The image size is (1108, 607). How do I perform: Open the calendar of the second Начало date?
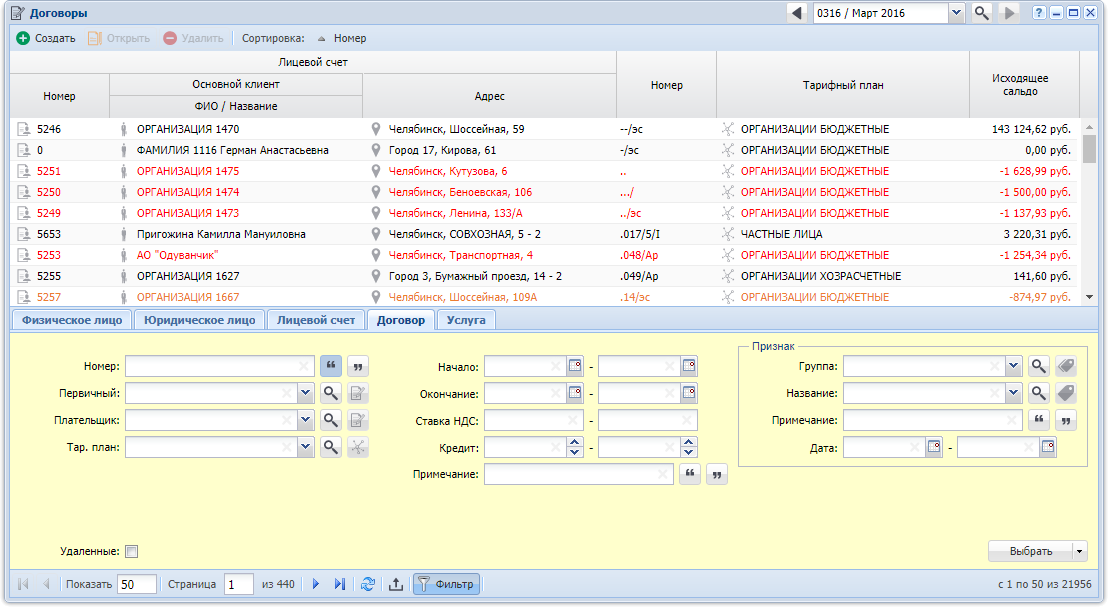point(689,366)
